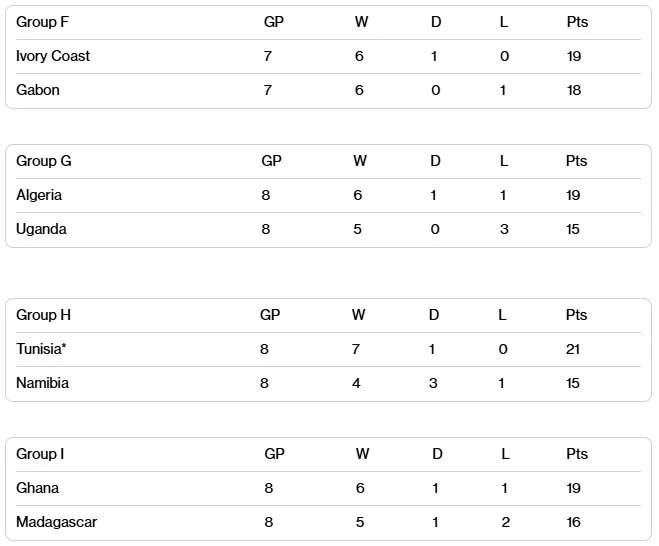Select the Gabon row label
Image resolution: width=659 pixels, height=546 pixels.
[38, 90]
